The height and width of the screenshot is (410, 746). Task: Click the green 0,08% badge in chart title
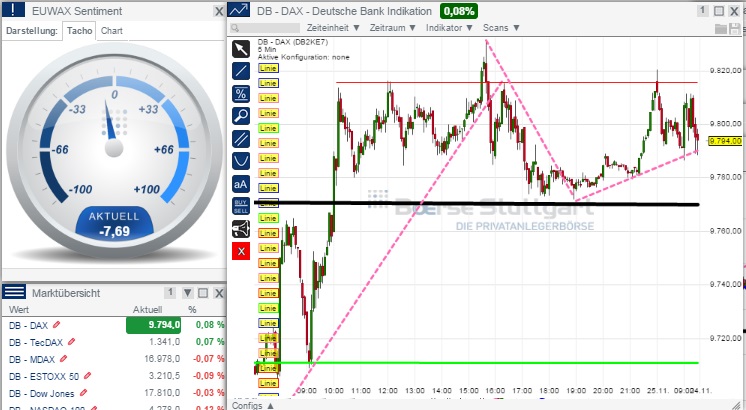(x=459, y=11)
